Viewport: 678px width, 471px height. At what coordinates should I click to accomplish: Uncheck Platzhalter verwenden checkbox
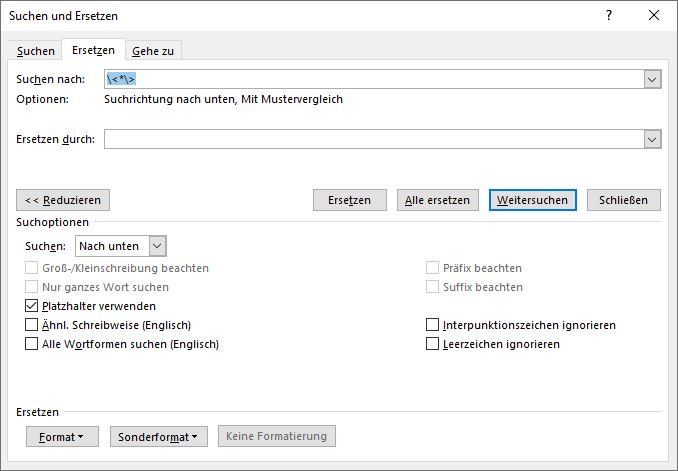click(x=32, y=306)
